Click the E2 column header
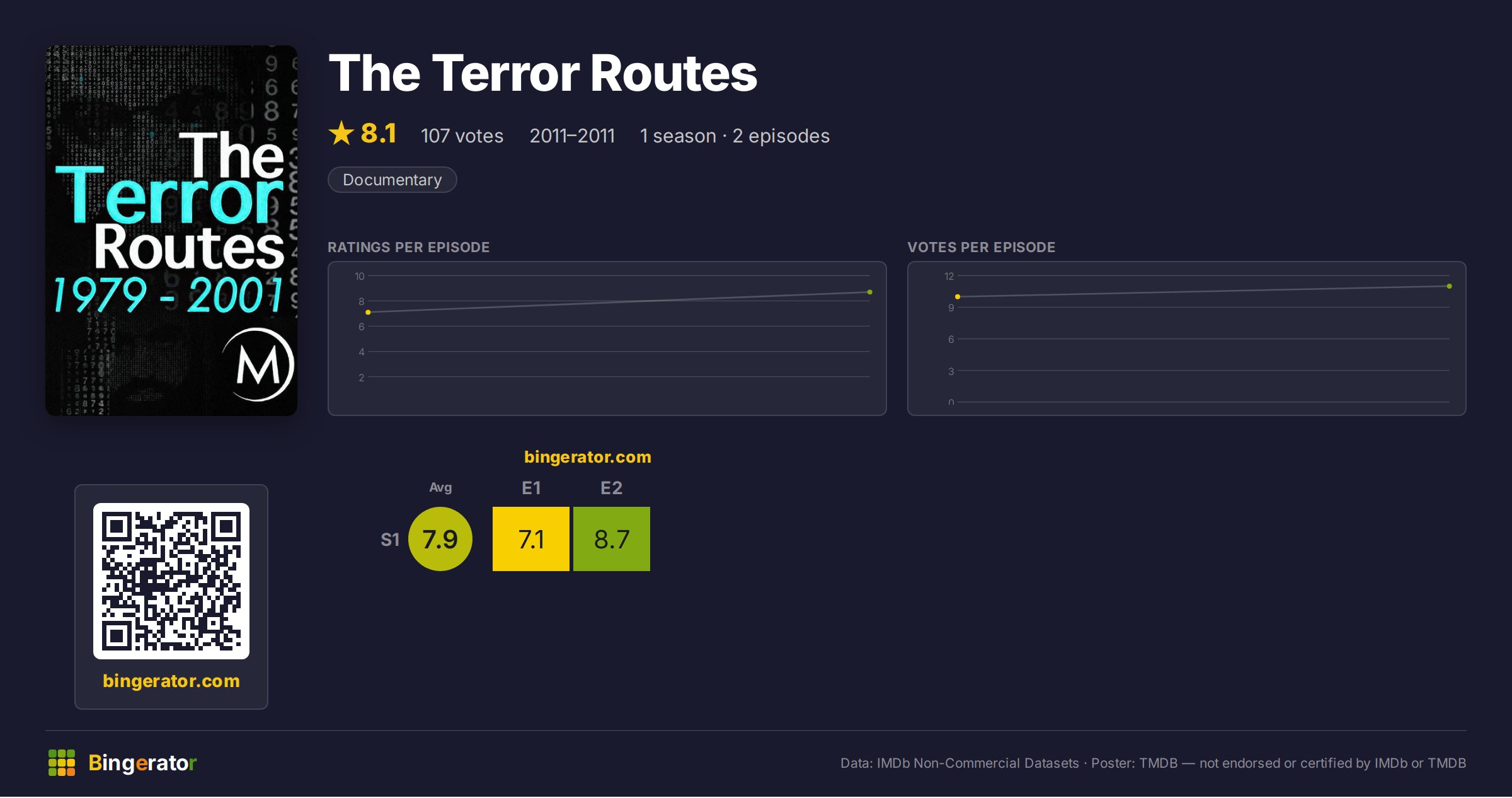 coord(612,488)
